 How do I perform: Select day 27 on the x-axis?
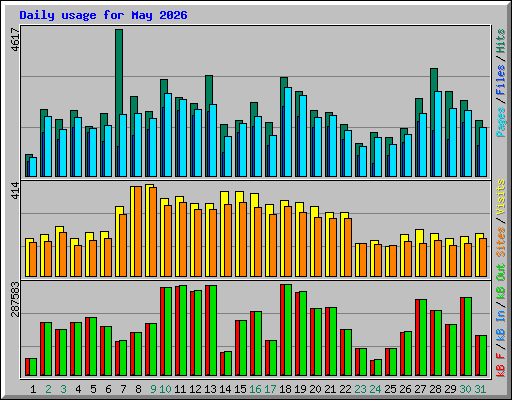tap(420, 389)
